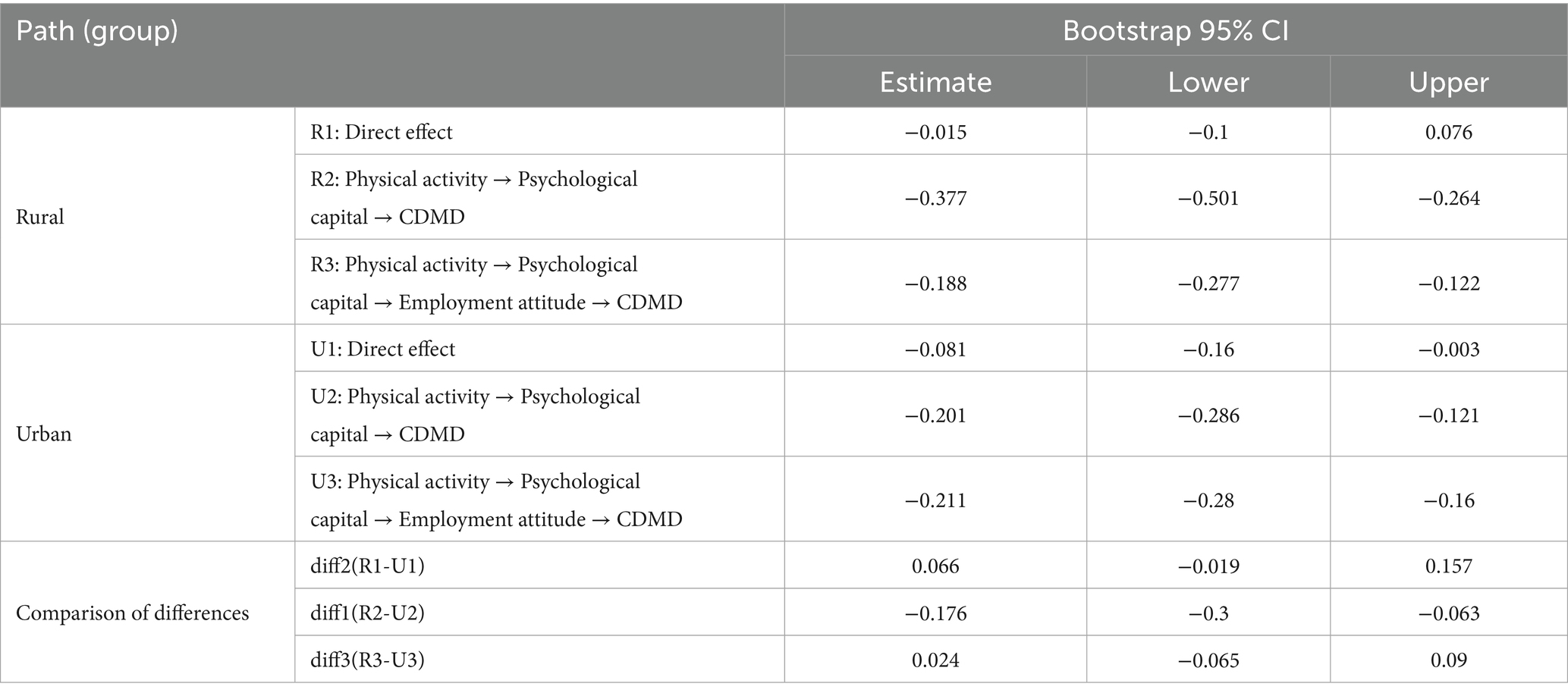Click the "diff2(R1-U1)" row label

pyautogui.click(x=367, y=566)
